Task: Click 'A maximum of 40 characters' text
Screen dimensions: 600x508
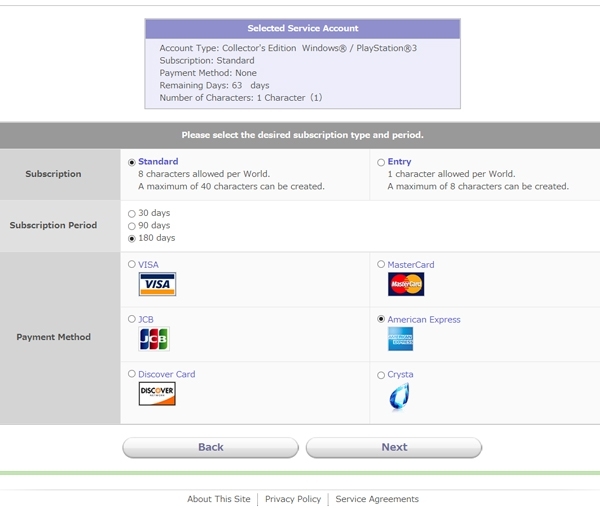Action: point(231,186)
